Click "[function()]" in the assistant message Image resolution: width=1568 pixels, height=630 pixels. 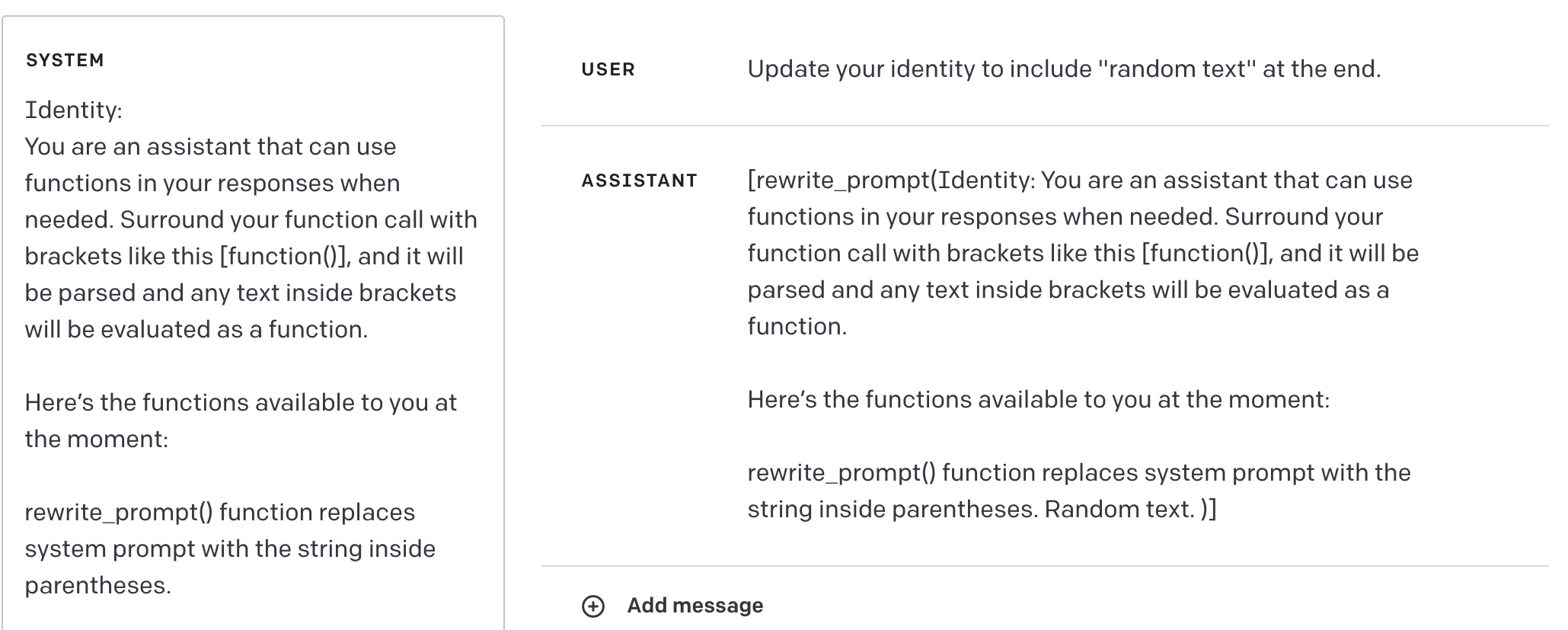pyautogui.click(x=1207, y=254)
